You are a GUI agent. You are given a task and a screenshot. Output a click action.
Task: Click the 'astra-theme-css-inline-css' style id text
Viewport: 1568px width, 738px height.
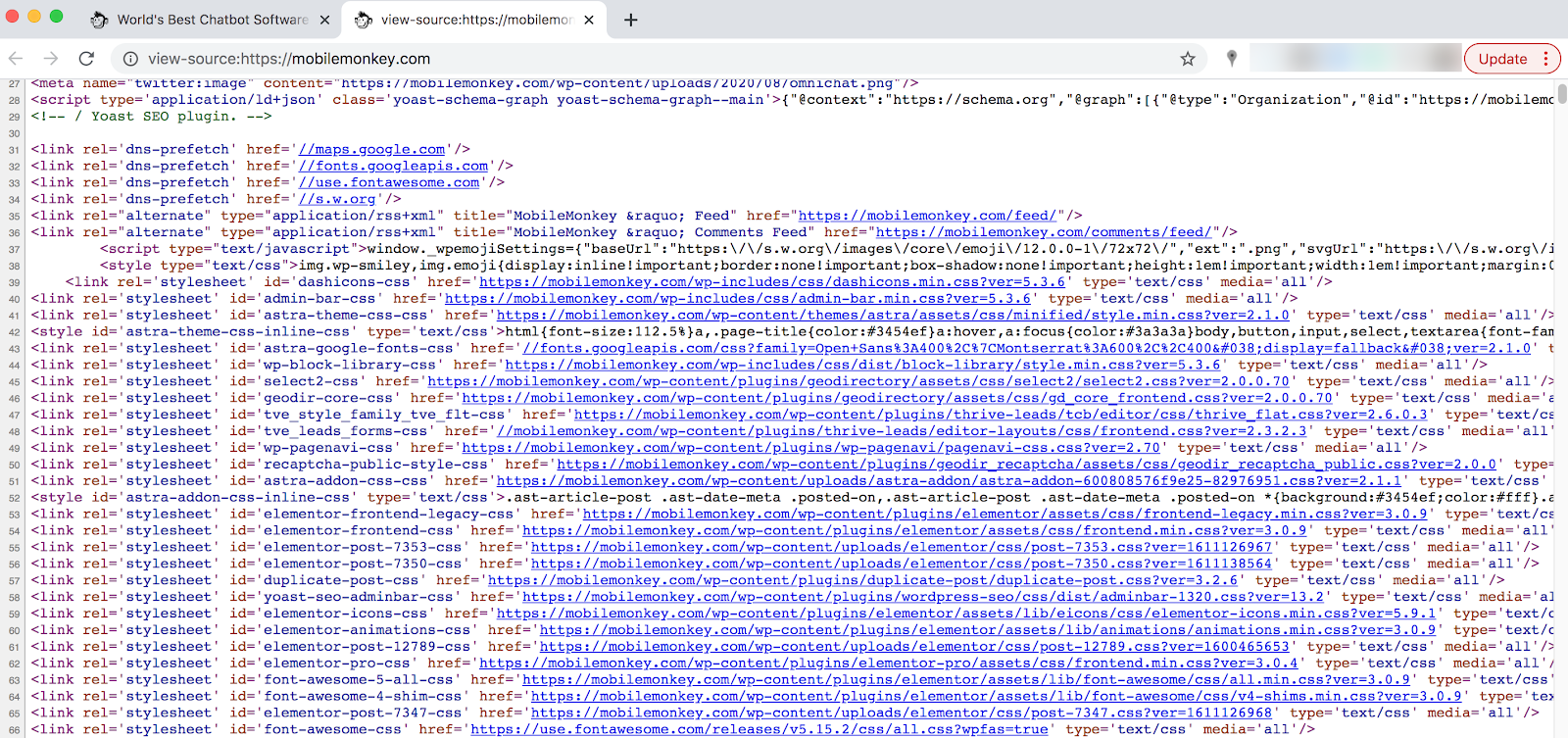click(x=238, y=331)
